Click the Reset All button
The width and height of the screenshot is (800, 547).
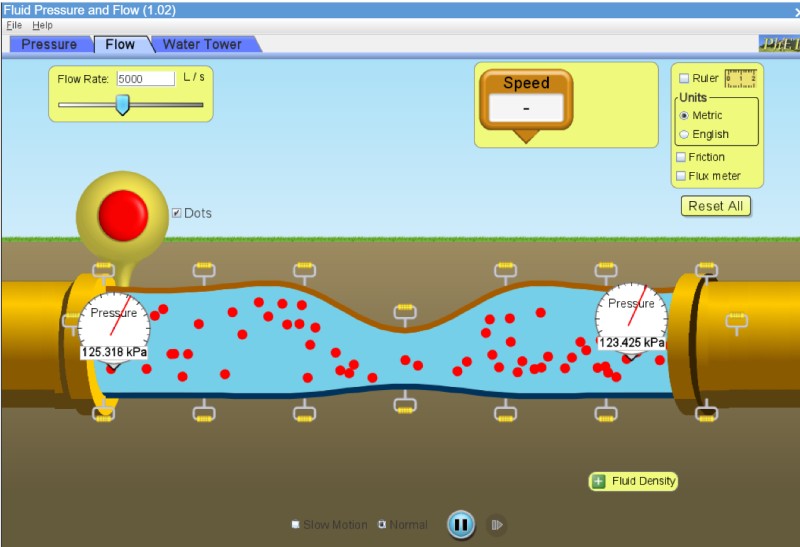(x=715, y=206)
